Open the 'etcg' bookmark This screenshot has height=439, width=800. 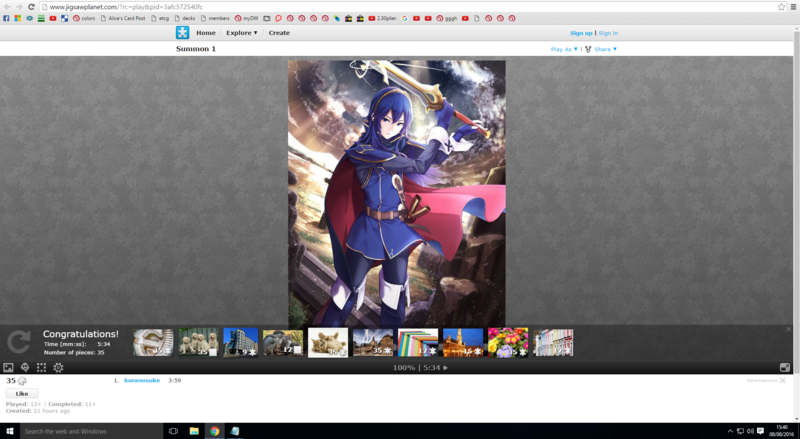point(160,18)
